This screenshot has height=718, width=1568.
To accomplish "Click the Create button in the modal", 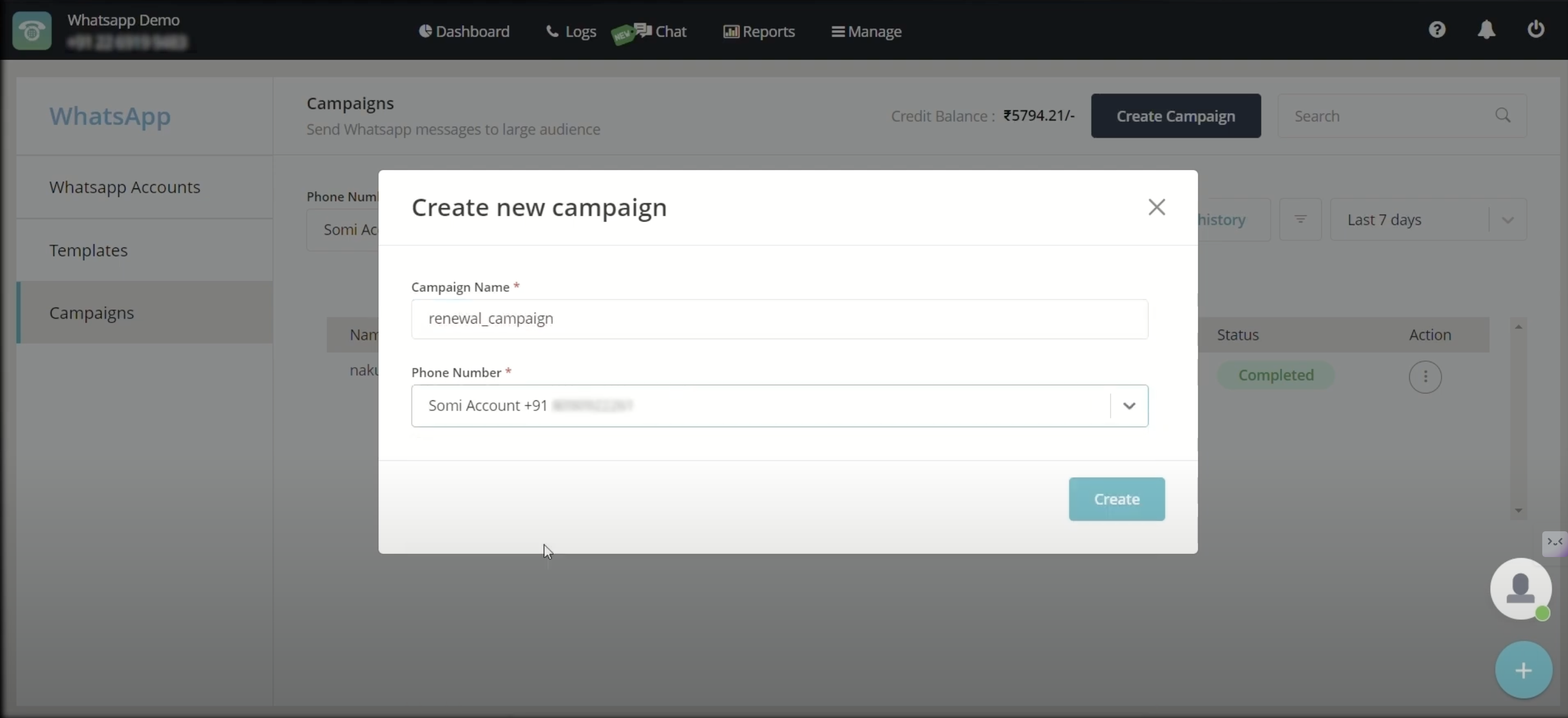I will click(1116, 499).
